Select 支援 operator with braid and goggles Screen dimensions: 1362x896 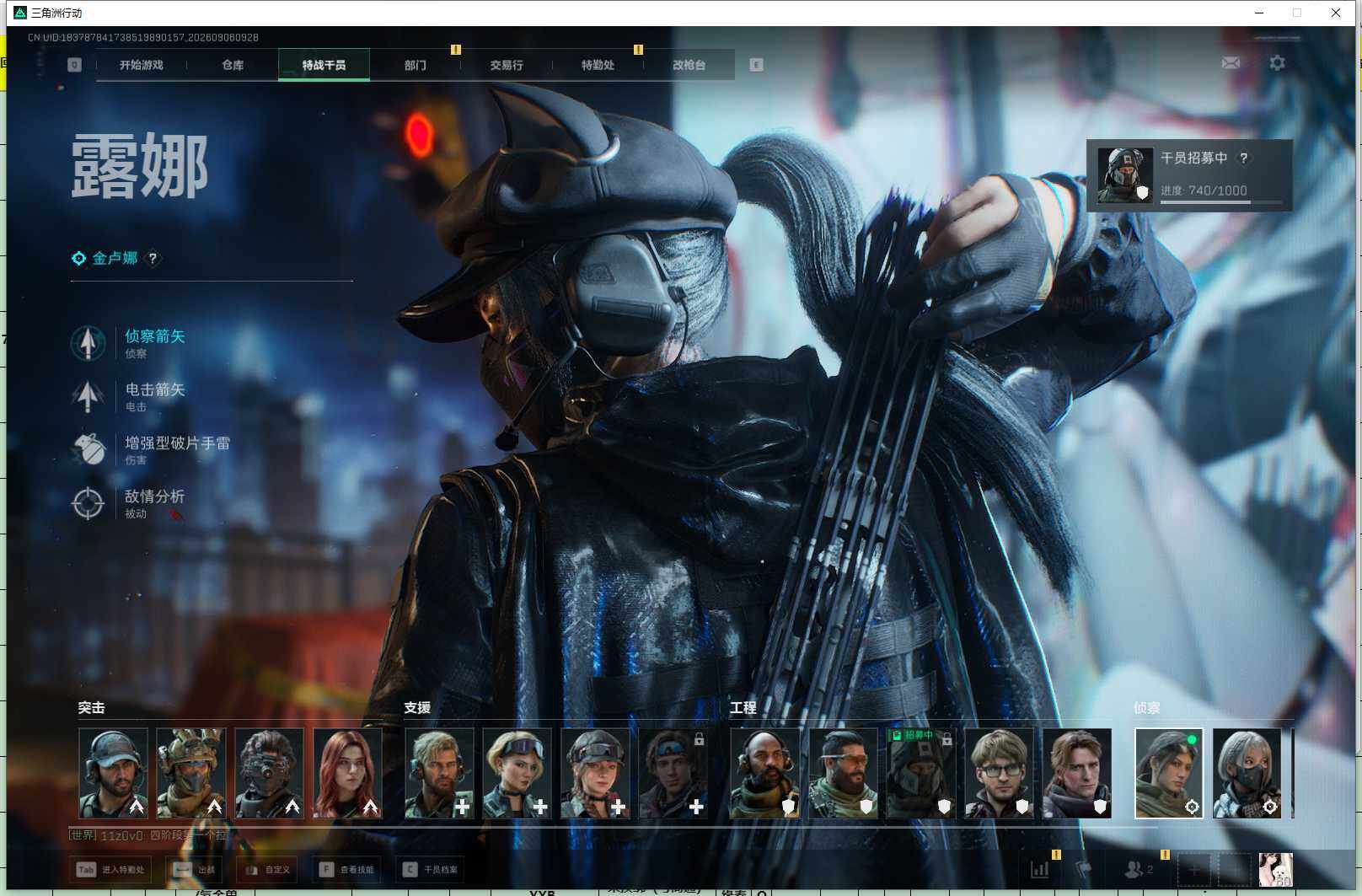[596, 773]
